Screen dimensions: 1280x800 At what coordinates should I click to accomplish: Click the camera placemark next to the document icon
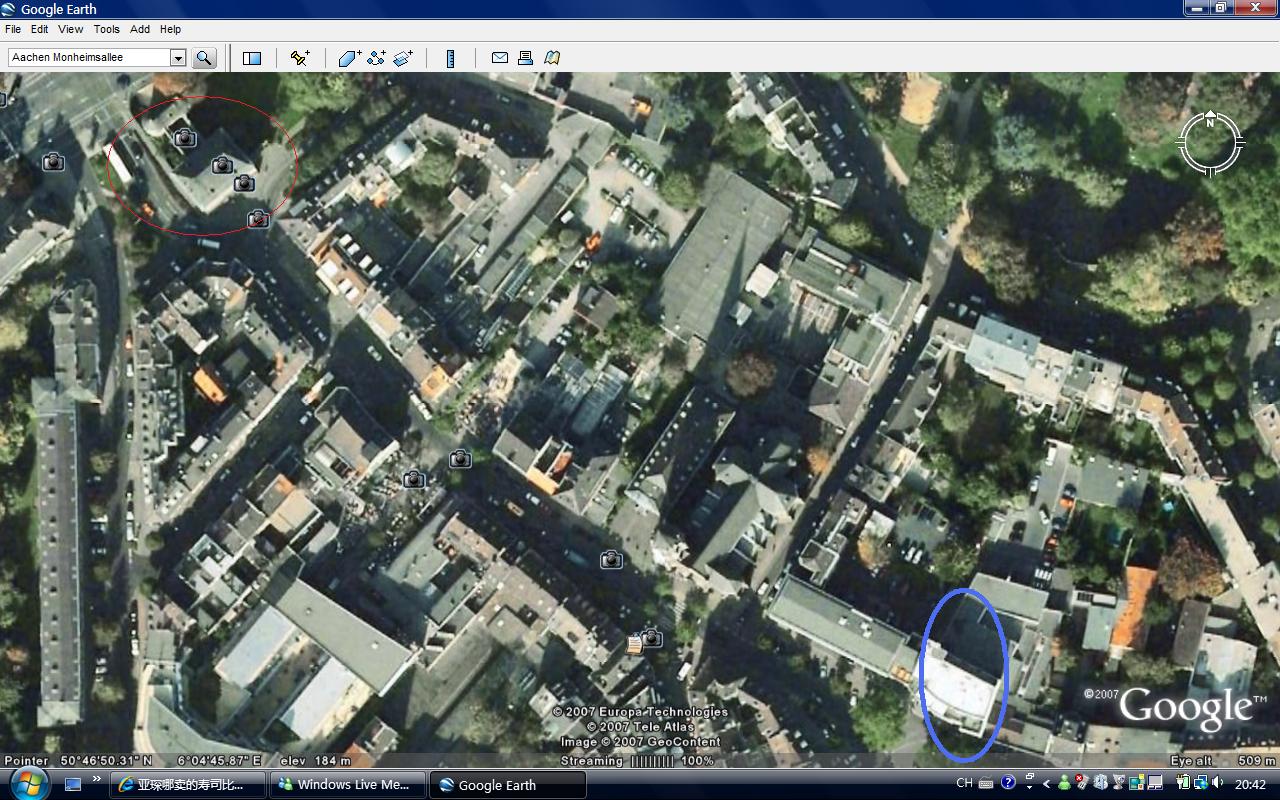point(652,637)
